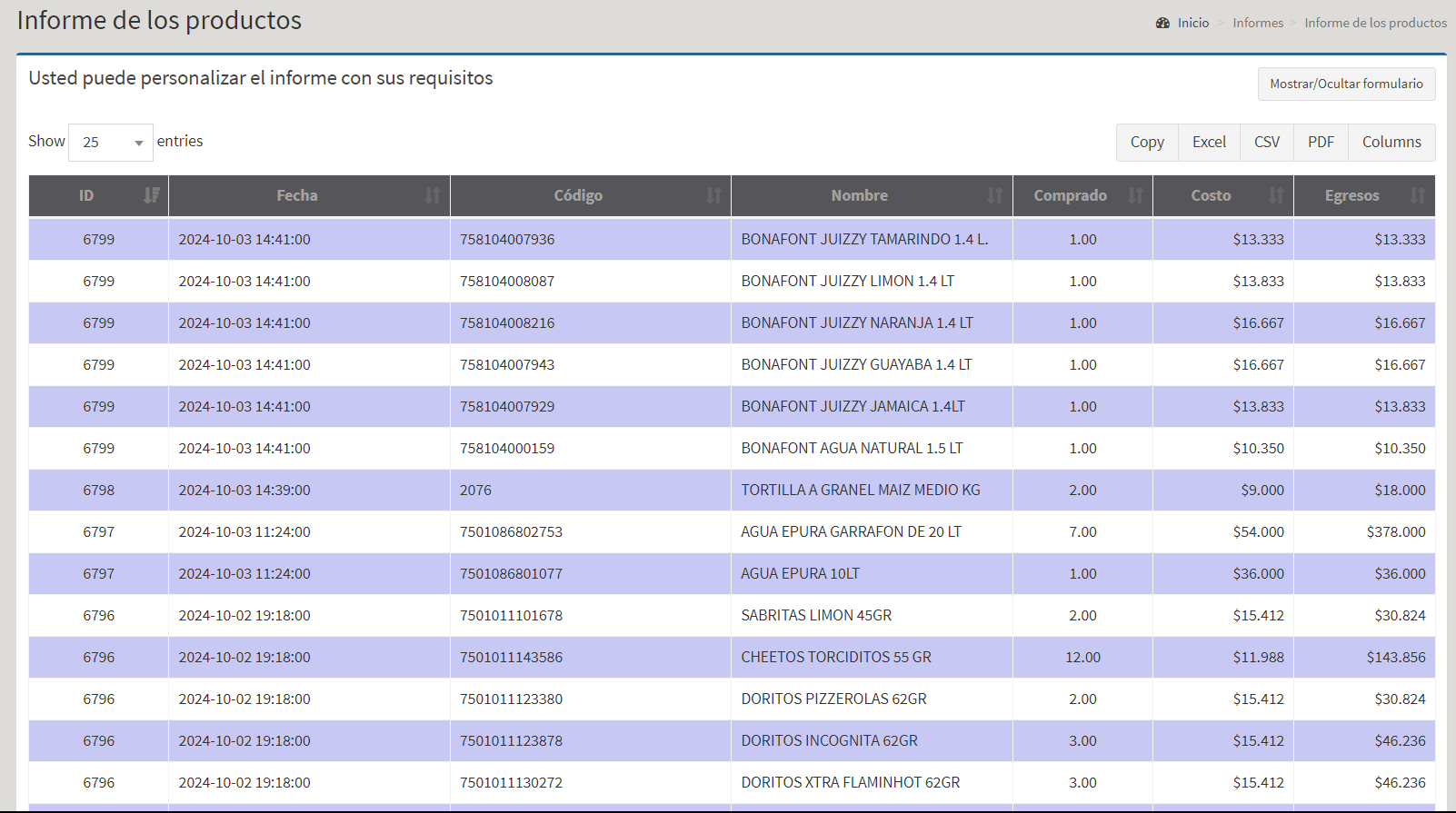Screen dimensions: 1456x813
Task: Copy the table data with Copy button
Action: click(x=1147, y=143)
